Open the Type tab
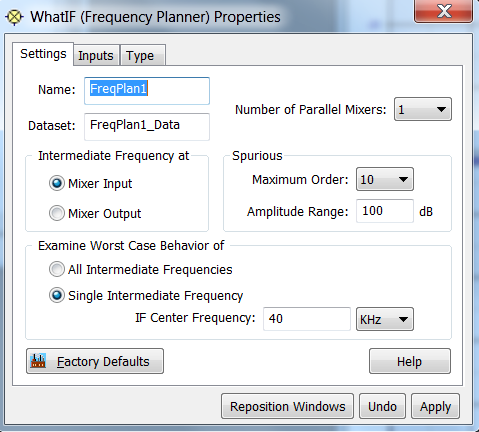Image resolution: width=479 pixels, height=432 pixels. [x=142, y=55]
